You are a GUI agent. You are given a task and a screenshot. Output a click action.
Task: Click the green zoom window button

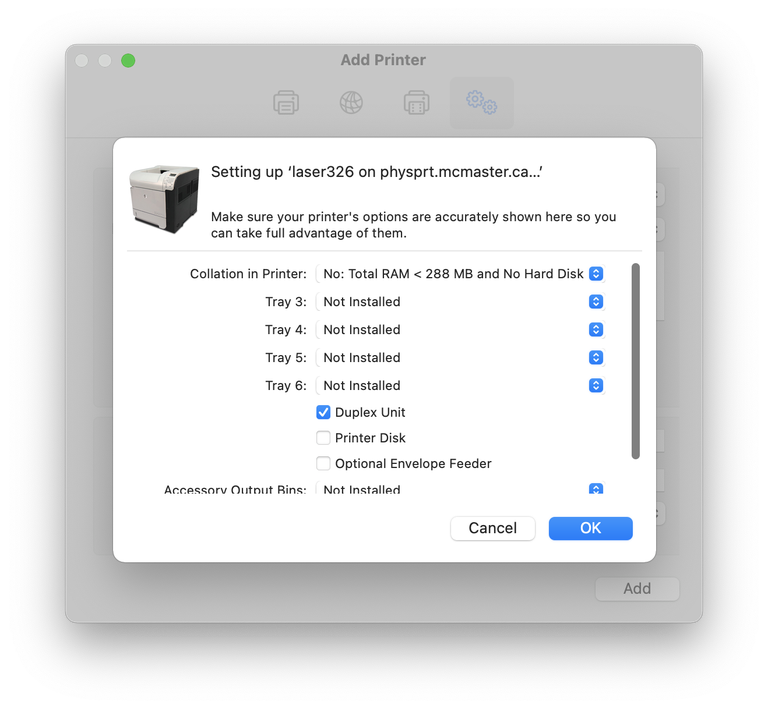tap(128, 60)
